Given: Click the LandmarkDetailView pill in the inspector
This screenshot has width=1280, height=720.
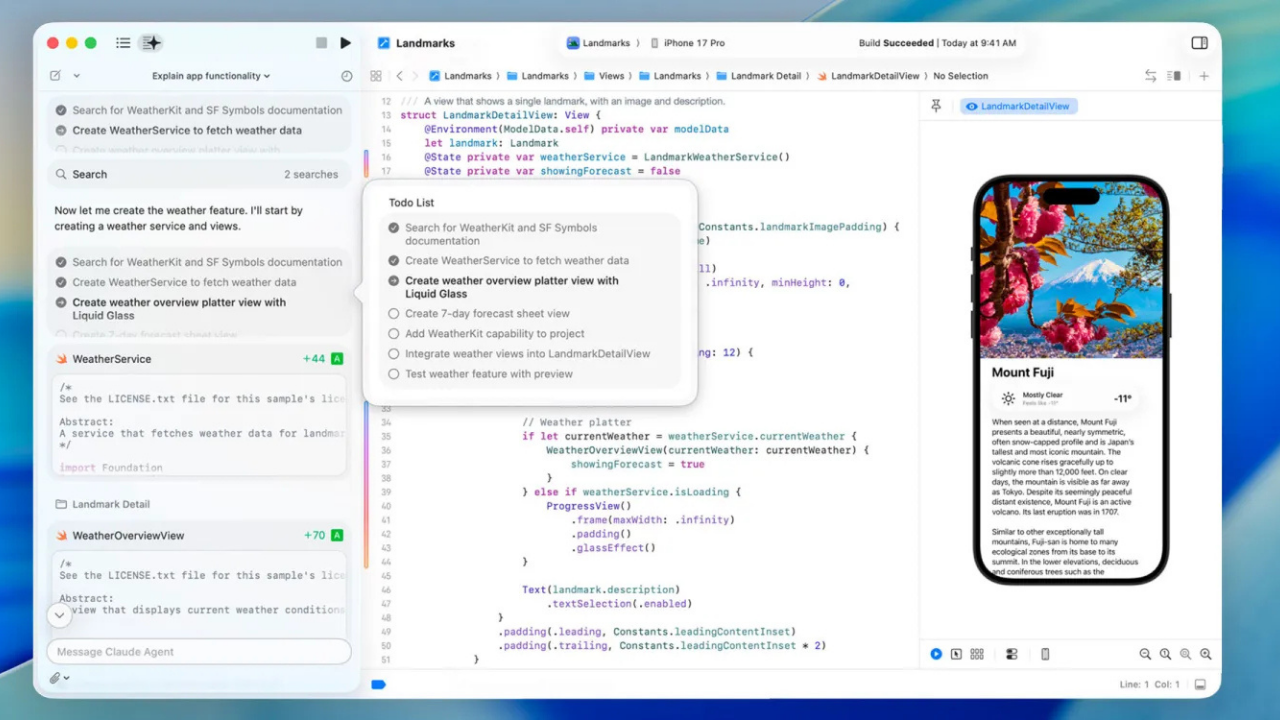Looking at the screenshot, I should (1018, 105).
